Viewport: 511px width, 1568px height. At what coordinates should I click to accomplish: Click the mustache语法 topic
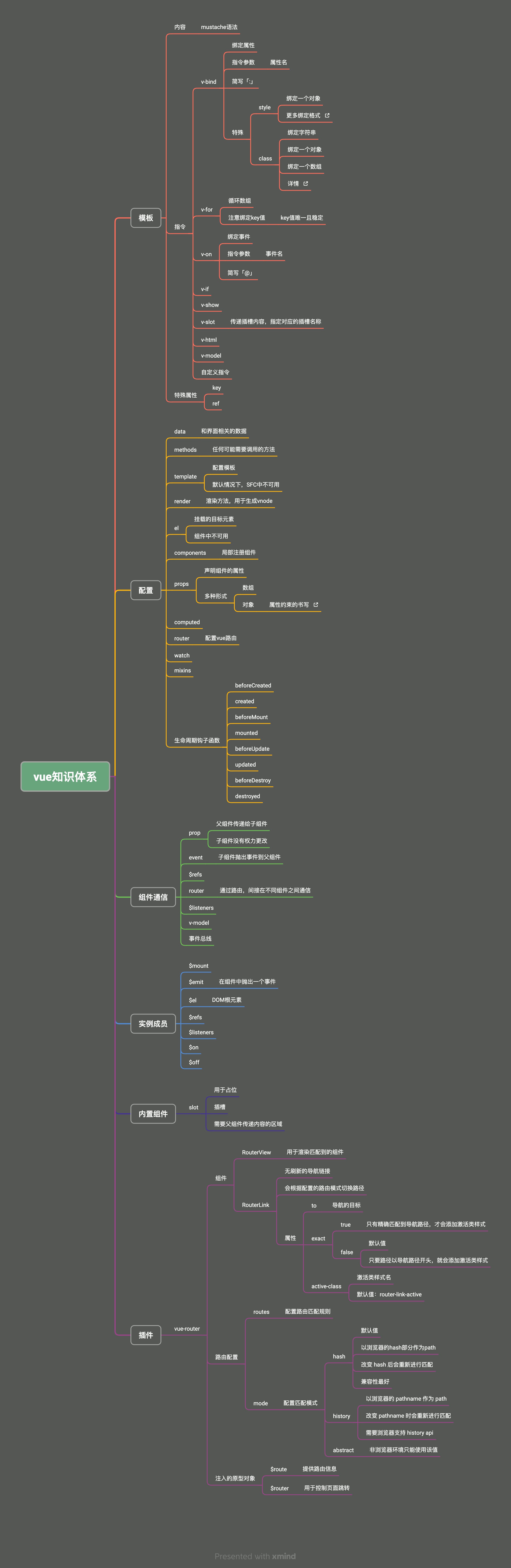coord(219,27)
